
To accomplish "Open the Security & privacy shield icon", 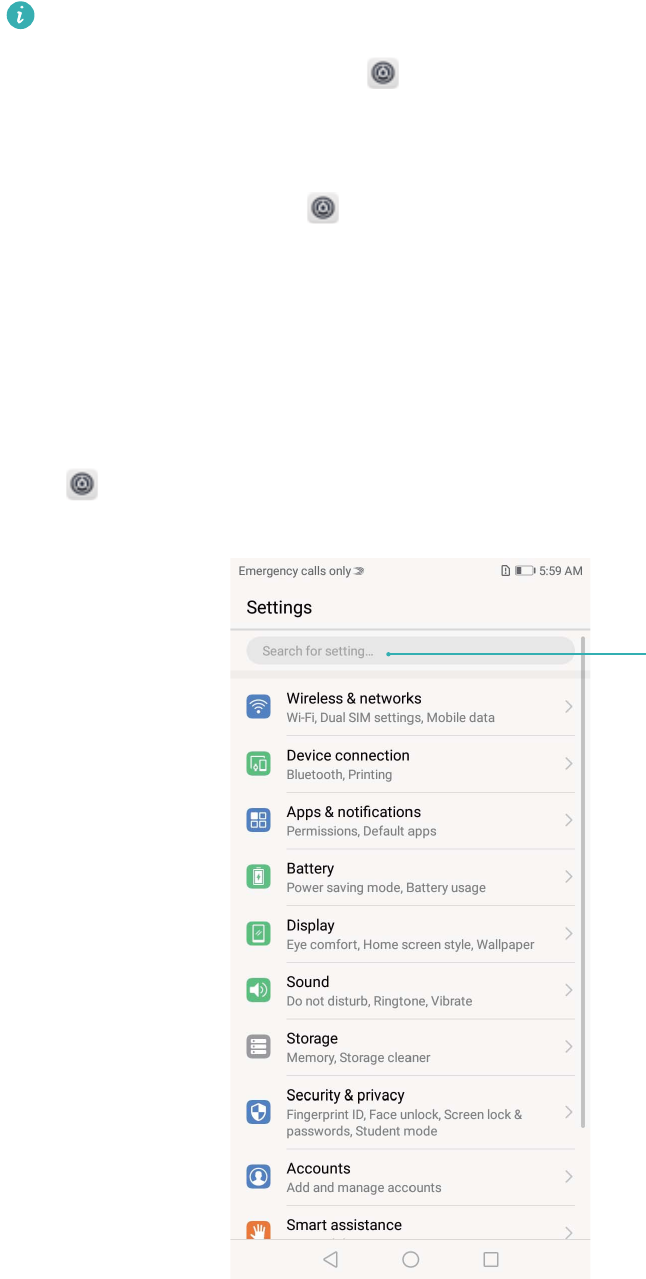I will [259, 1112].
